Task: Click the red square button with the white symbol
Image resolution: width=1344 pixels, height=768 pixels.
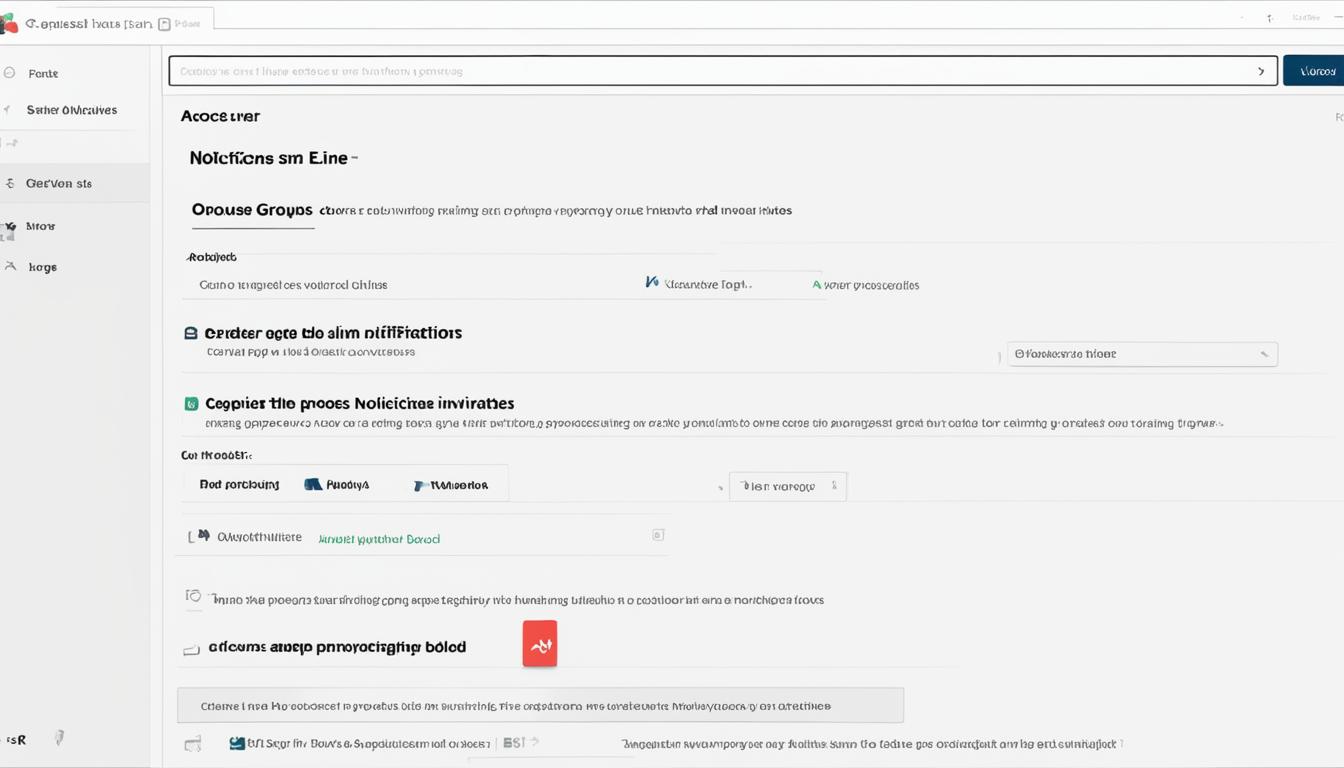Action: coord(540,644)
